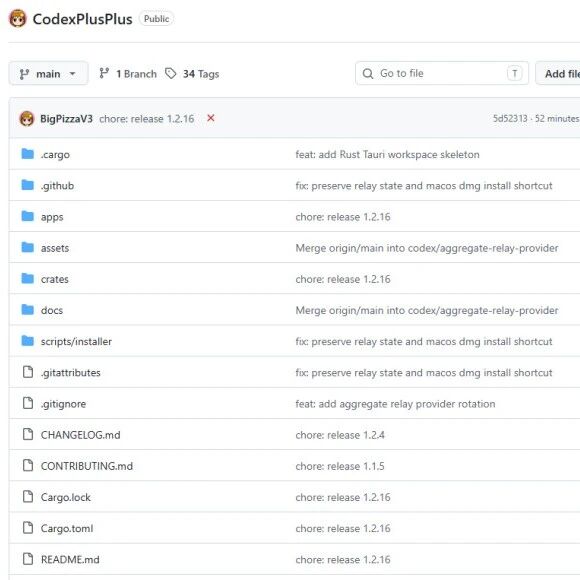580x580 pixels.
Task: Open commit message for .gitignore row
Action: pyautogui.click(x=395, y=404)
